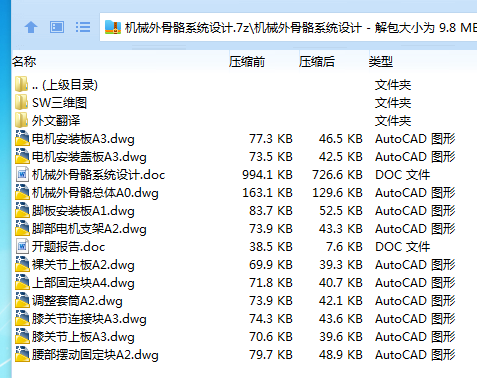This screenshot has height=378, width=477.
Task: Sort by 名称 column header
Action: point(24,62)
